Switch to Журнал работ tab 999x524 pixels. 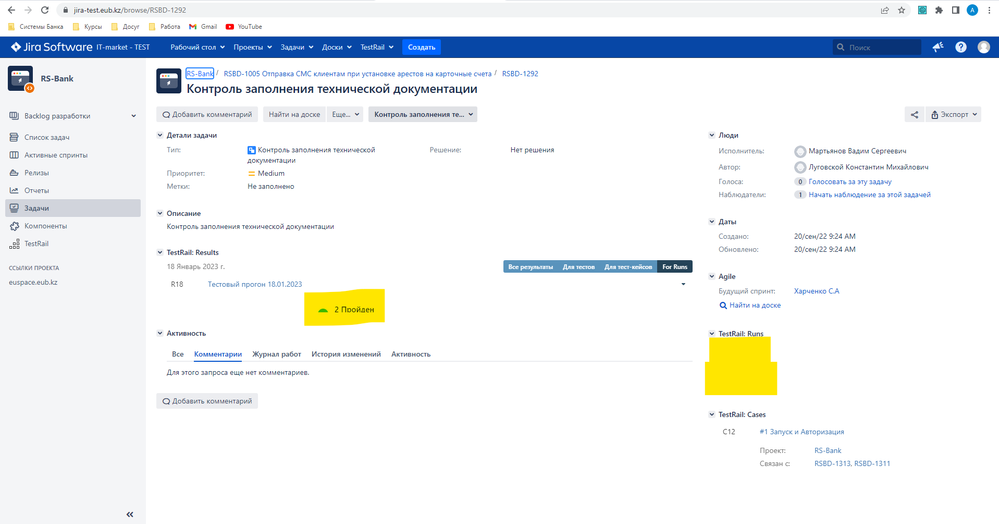[x=277, y=354]
